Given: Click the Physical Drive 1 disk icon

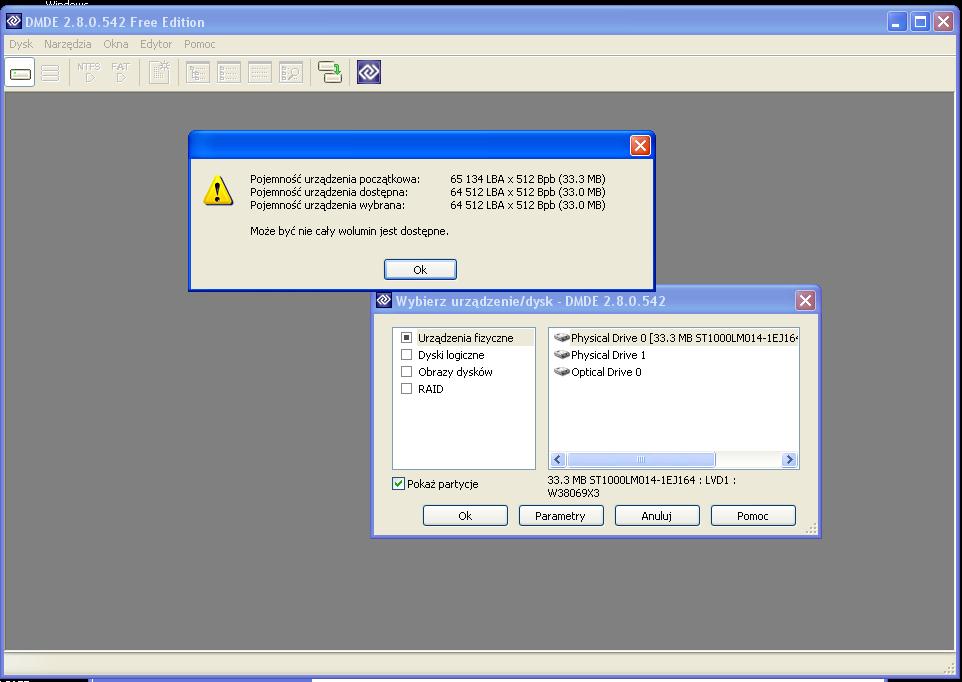Looking at the screenshot, I should pyautogui.click(x=561, y=354).
